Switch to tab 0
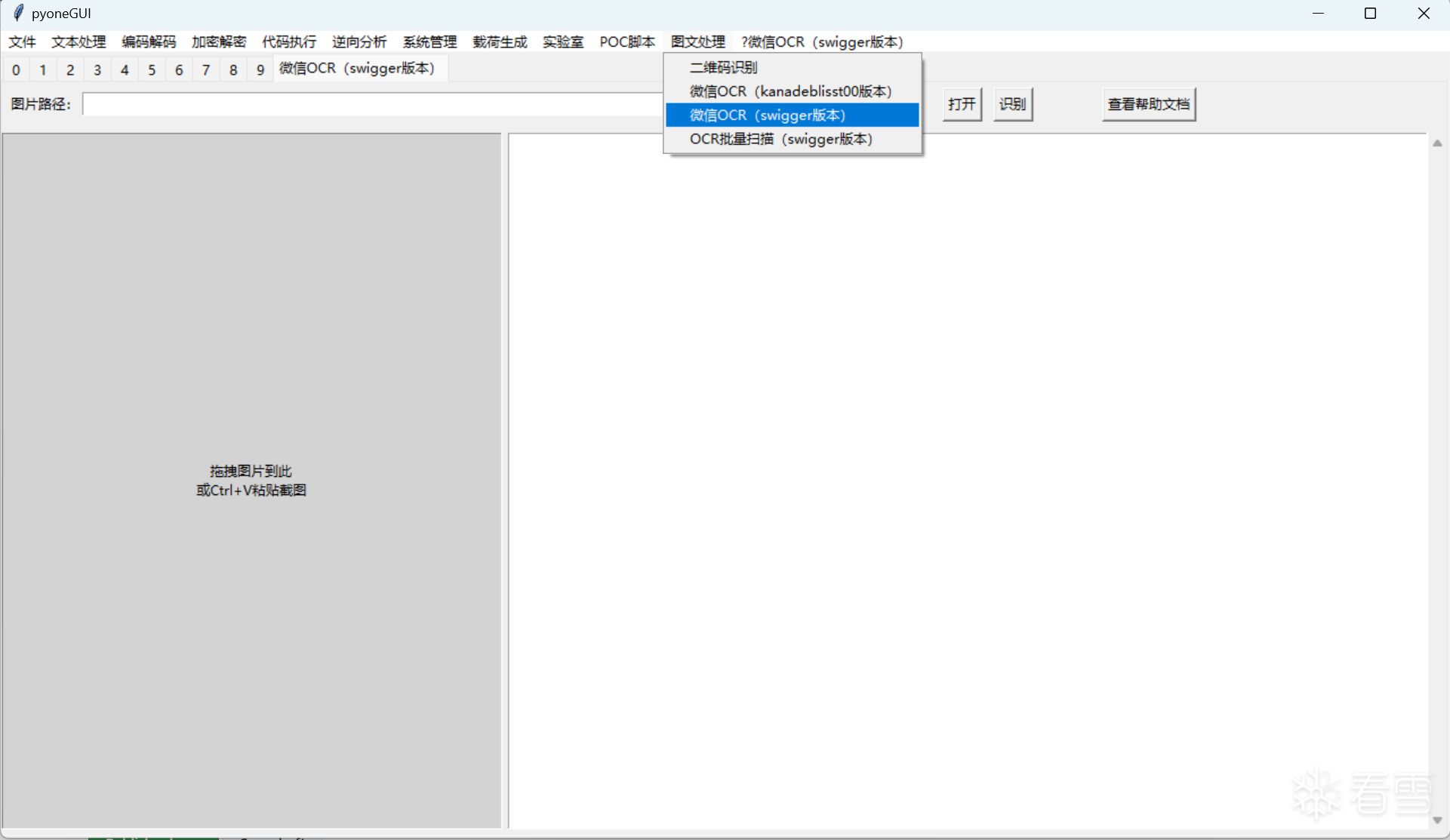Screen dimensions: 1450x840 pyautogui.click(x=16, y=69)
